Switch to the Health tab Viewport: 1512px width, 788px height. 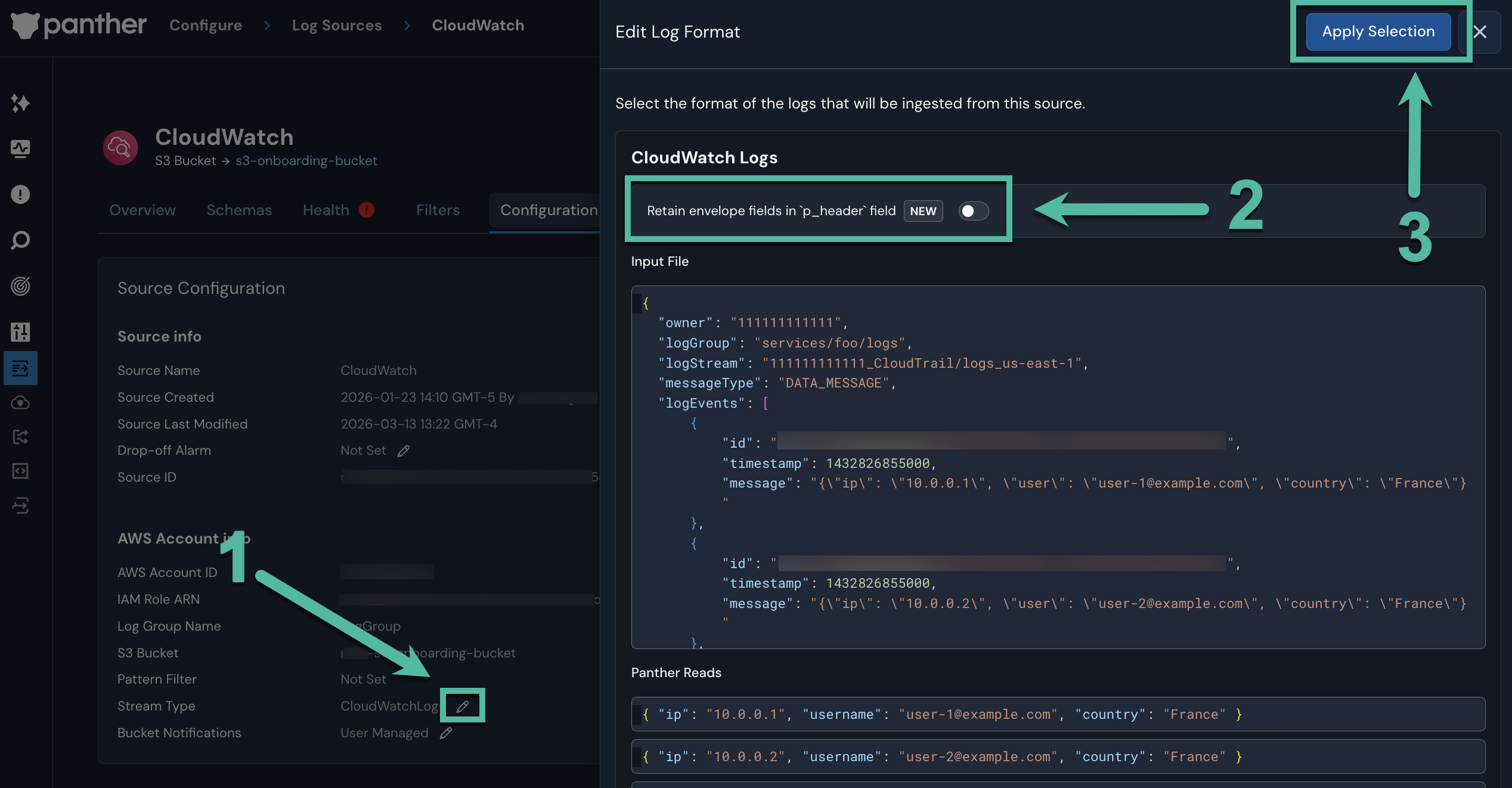pos(326,210)
